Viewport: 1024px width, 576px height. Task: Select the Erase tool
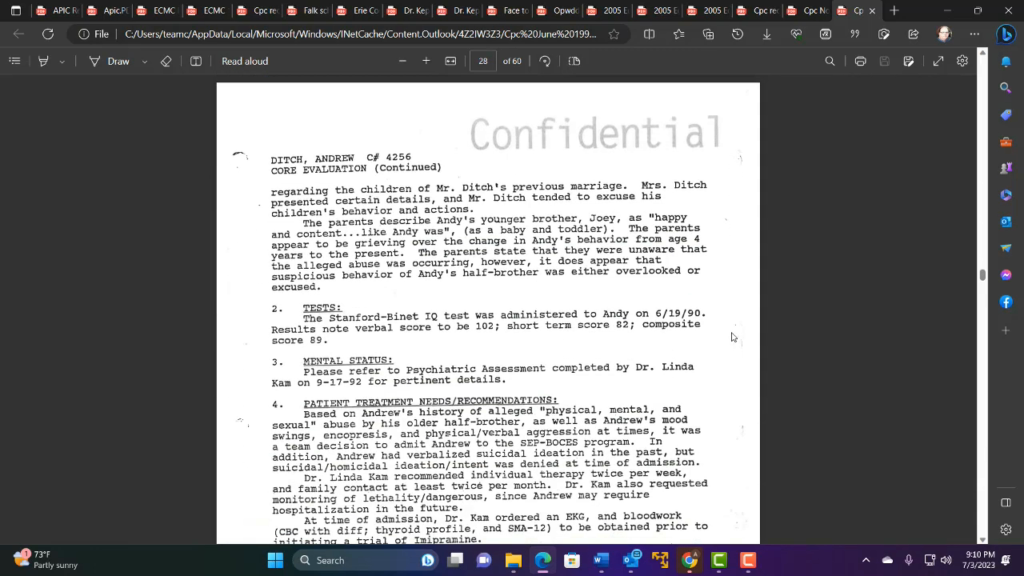pos(166,61)
